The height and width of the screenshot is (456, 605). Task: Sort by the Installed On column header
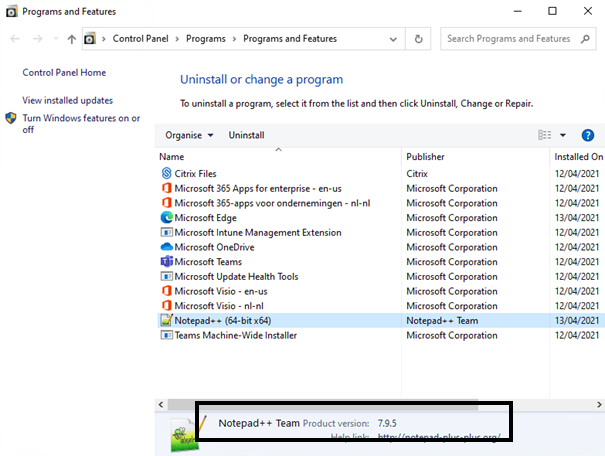coord(578,157)
